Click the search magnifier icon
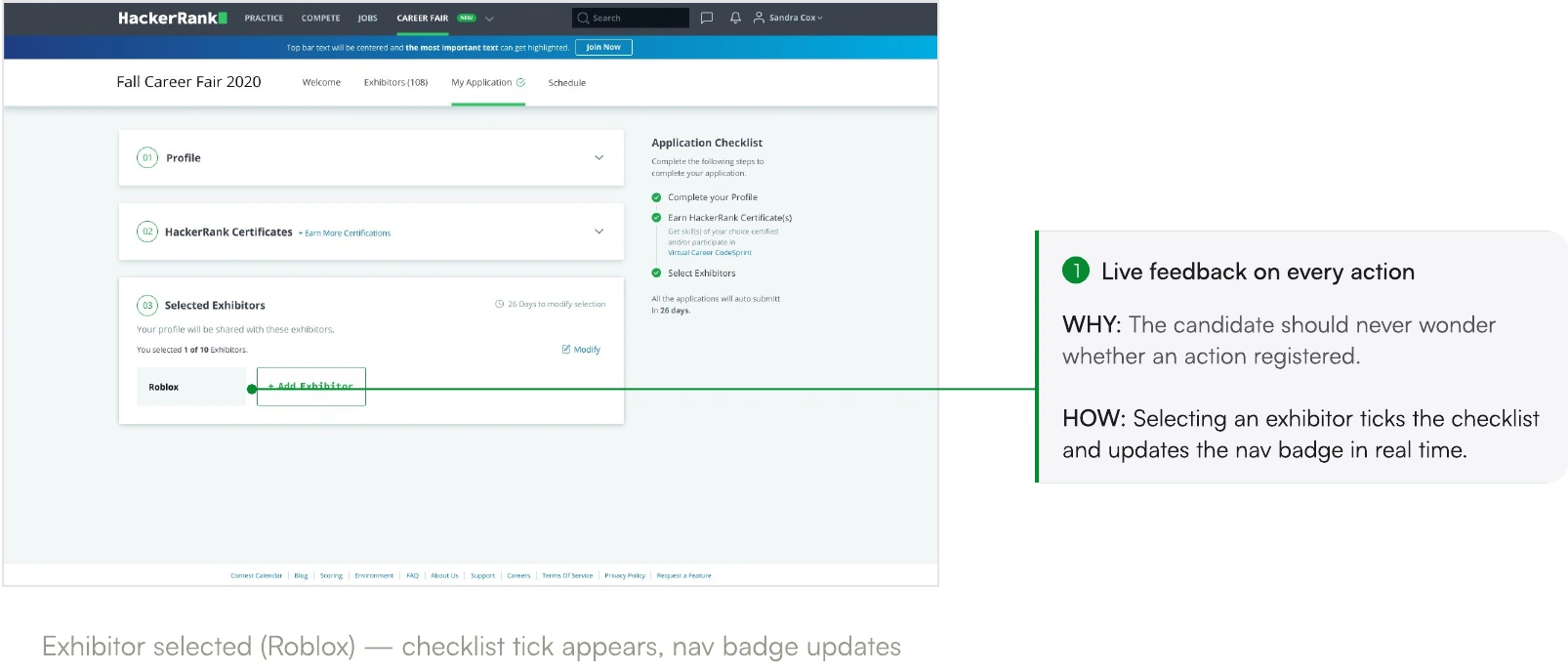Screen dimensions: 1568x672 pyautogui.click(x=583, y=18)
